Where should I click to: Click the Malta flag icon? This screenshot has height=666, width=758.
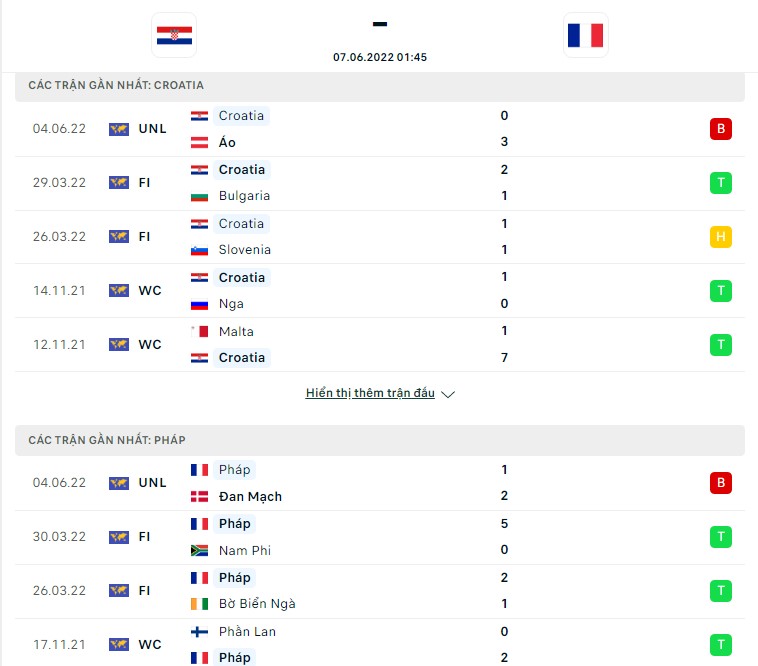[199, 332]
